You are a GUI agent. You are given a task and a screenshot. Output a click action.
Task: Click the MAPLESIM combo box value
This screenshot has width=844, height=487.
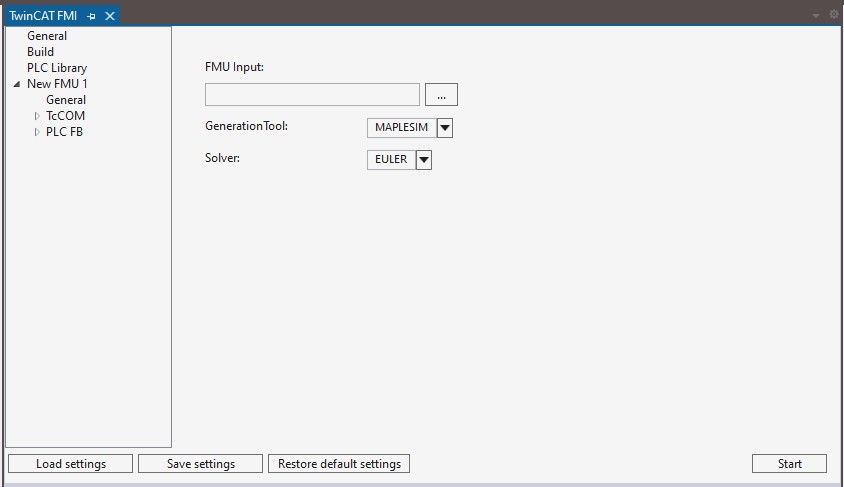click(402, 128)
